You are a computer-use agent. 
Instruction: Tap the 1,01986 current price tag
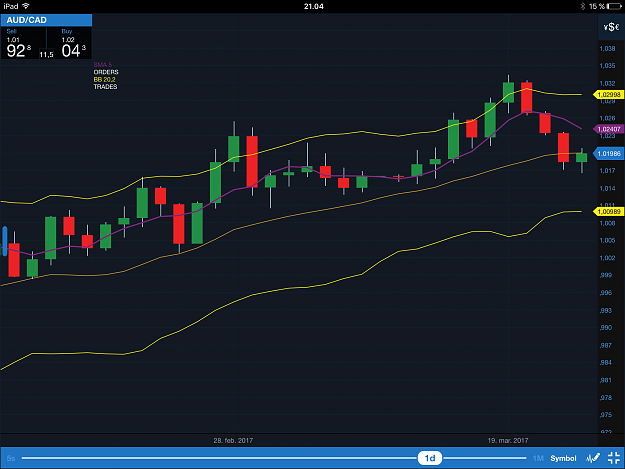point(609,153)
